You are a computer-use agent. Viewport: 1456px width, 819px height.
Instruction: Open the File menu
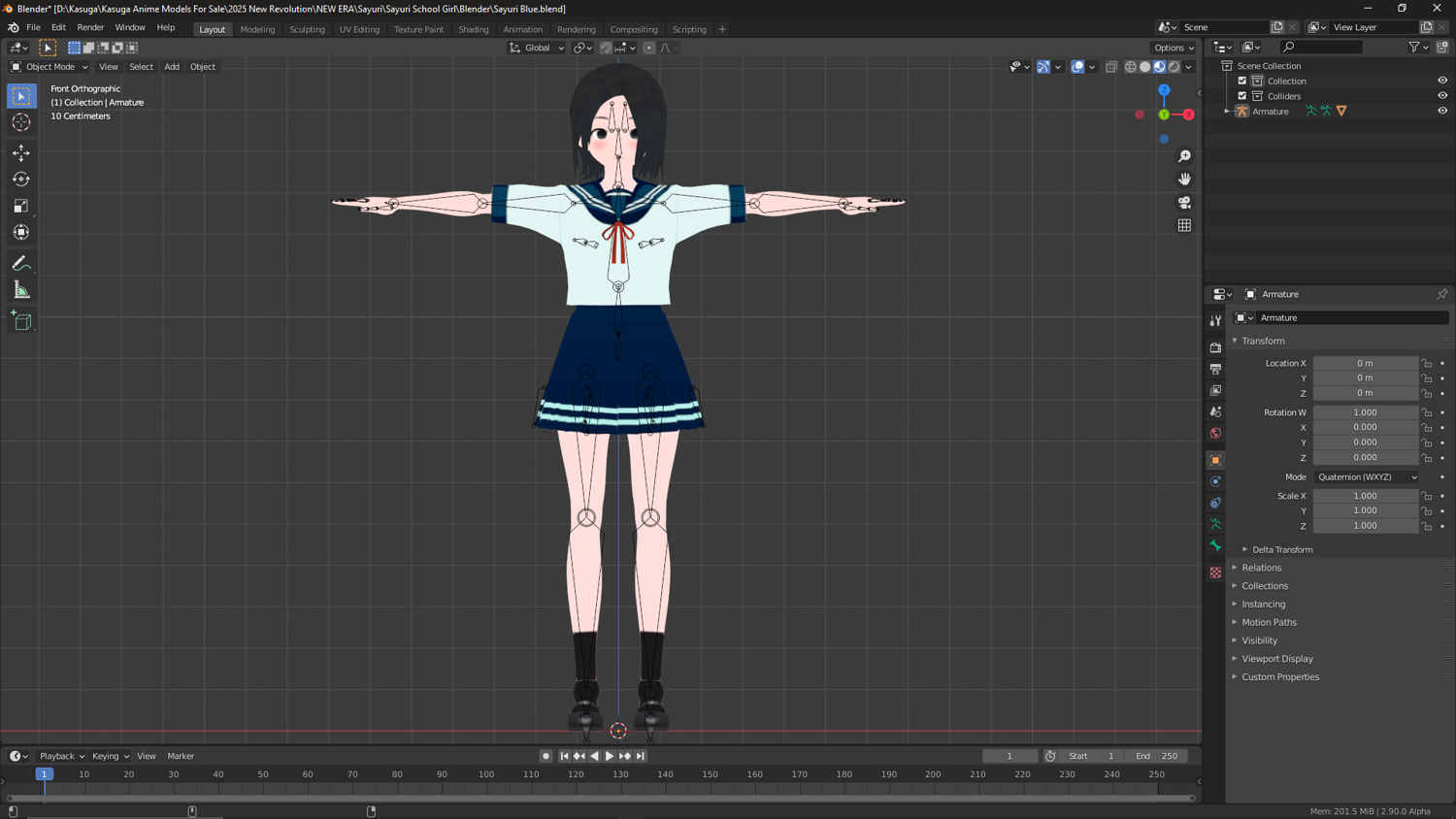click(33, 27)
